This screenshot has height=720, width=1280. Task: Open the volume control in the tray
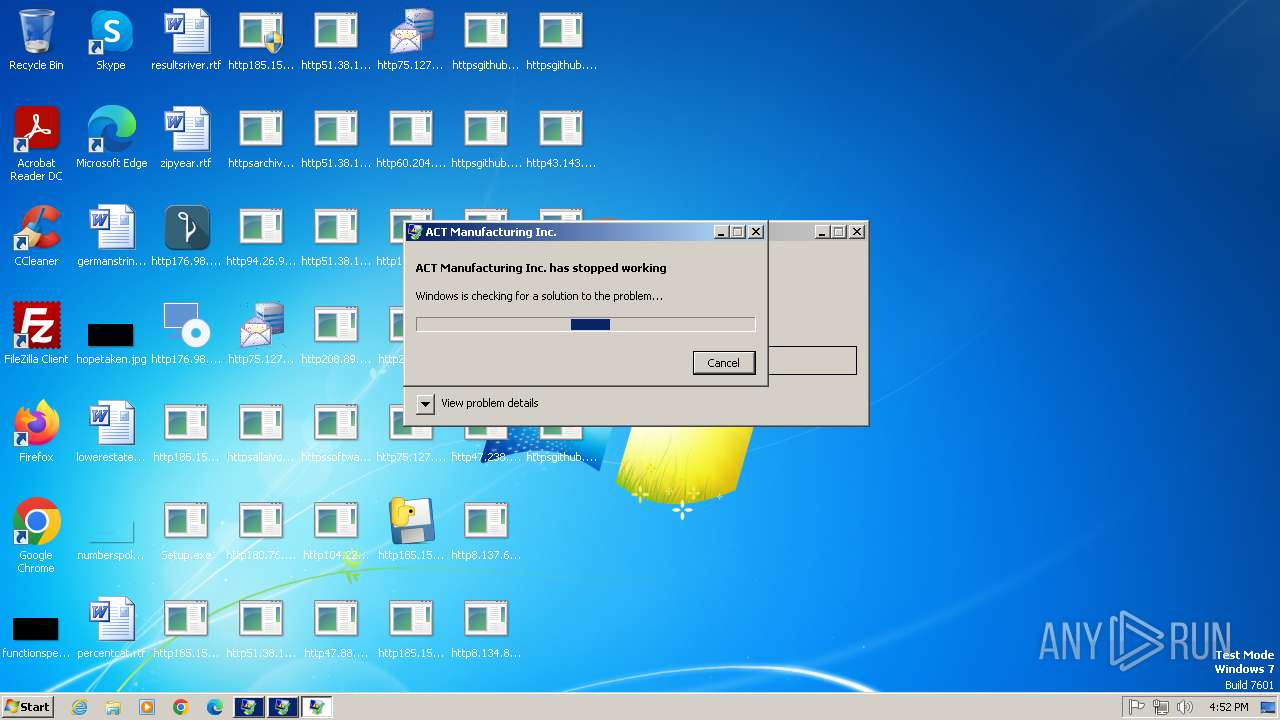pos(1185,707)
